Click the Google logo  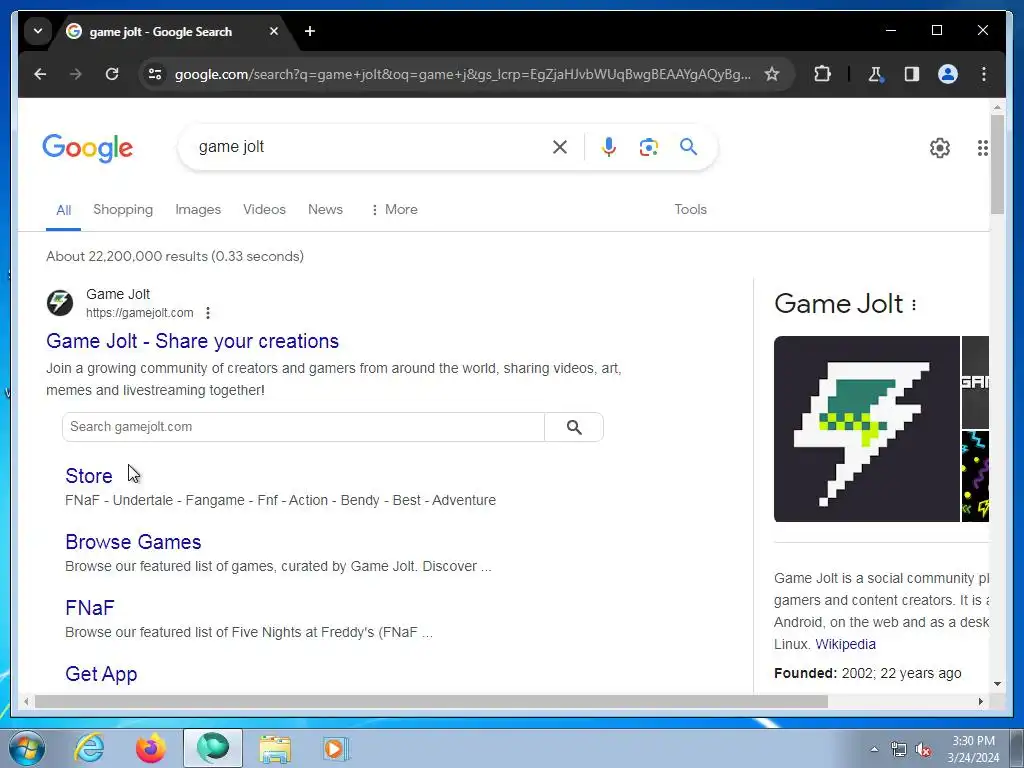[x=88, y=148]
